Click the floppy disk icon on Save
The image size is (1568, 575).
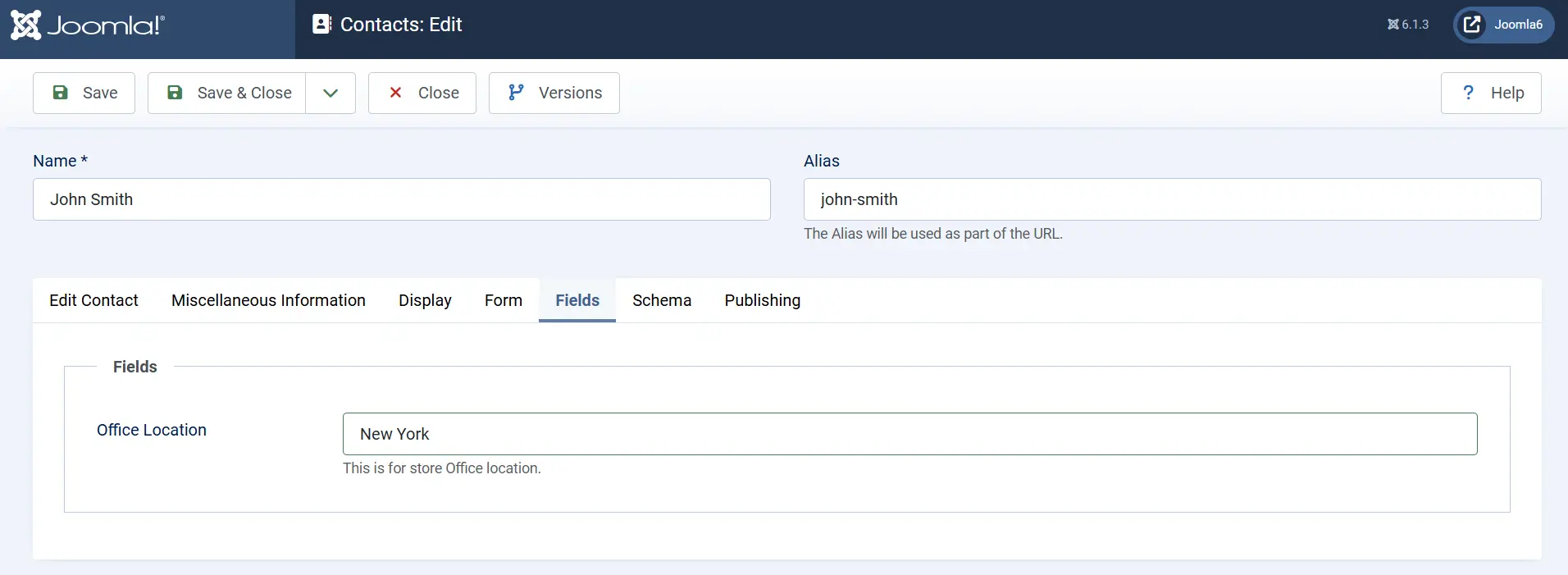[60, 93]
